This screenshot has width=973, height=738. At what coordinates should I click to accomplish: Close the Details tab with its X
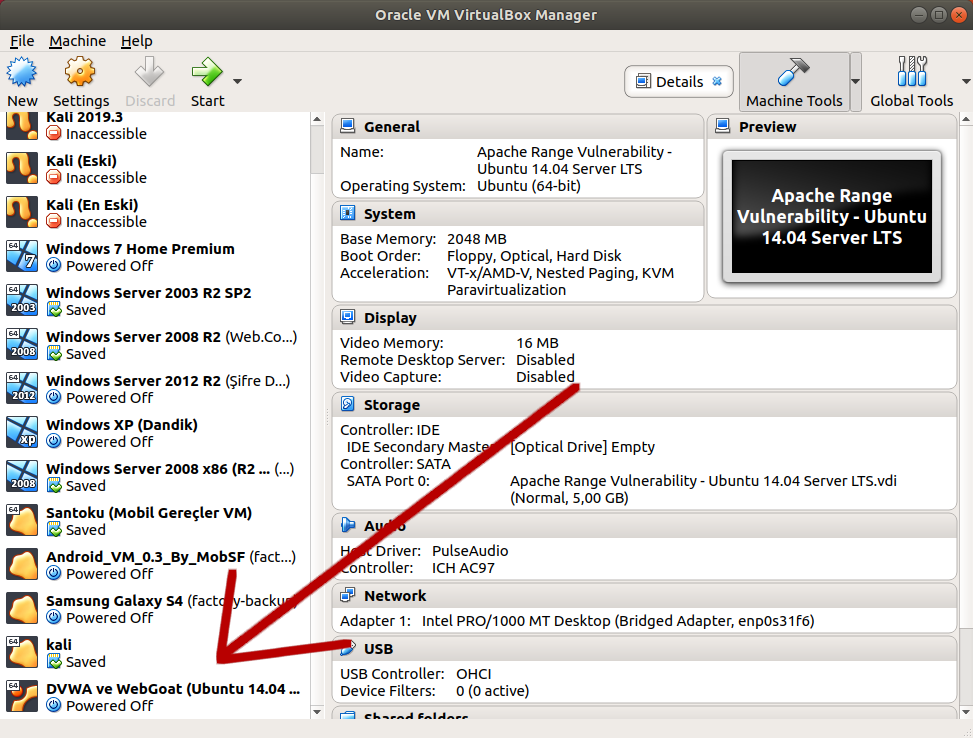(x=717, y=81)
